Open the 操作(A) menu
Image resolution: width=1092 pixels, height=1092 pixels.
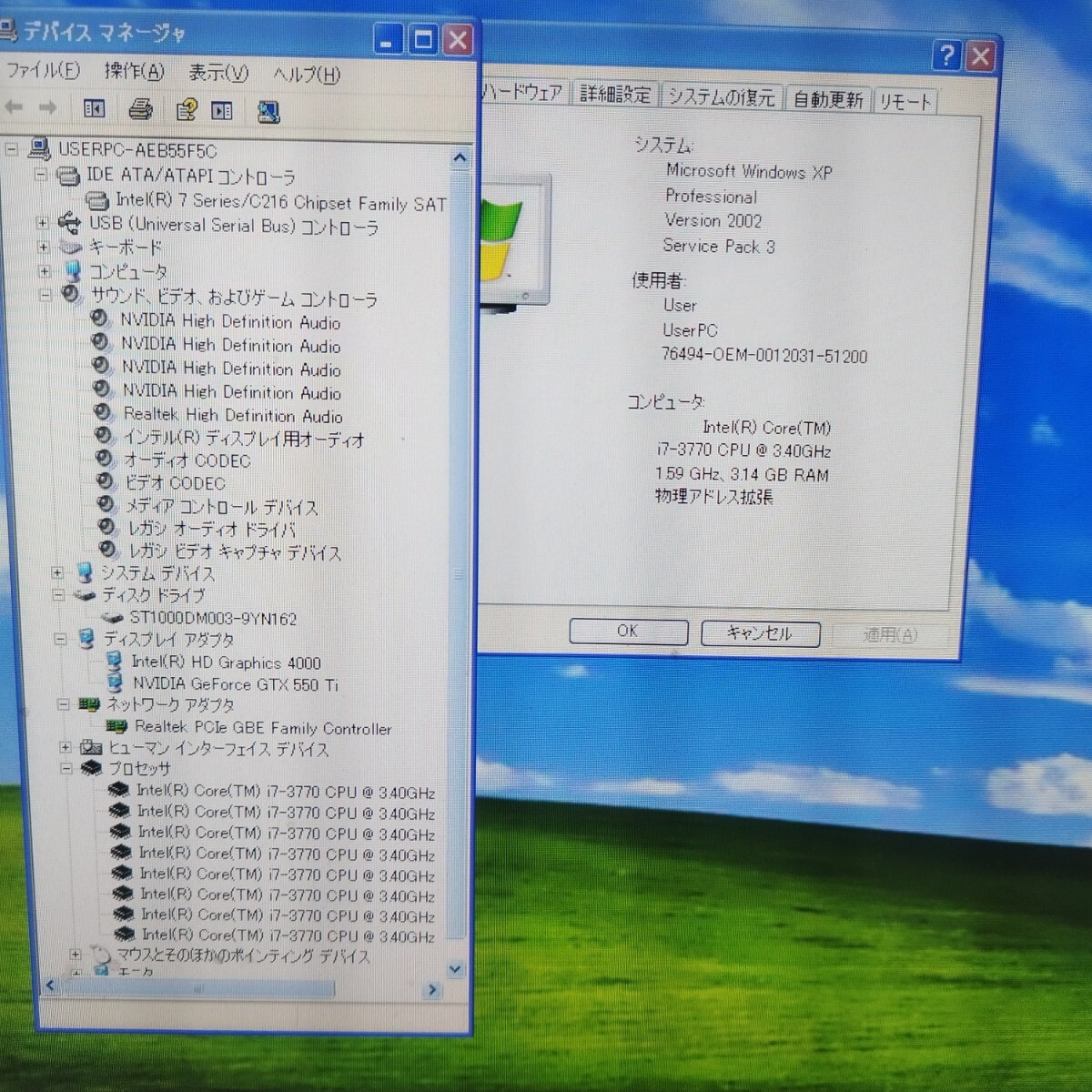pos(134,71)
